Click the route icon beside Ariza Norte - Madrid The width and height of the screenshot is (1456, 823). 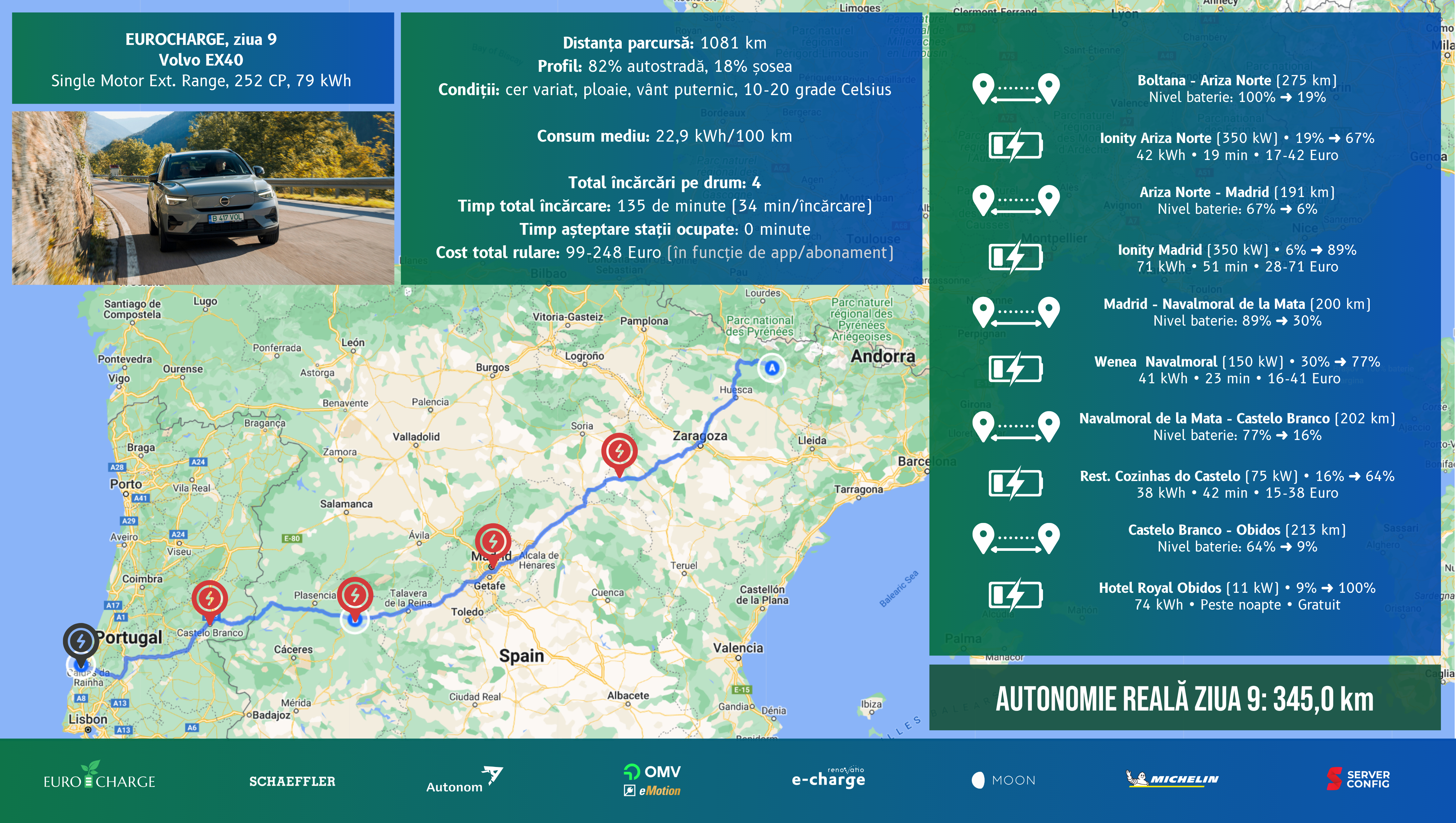(x=1015, y=201)
